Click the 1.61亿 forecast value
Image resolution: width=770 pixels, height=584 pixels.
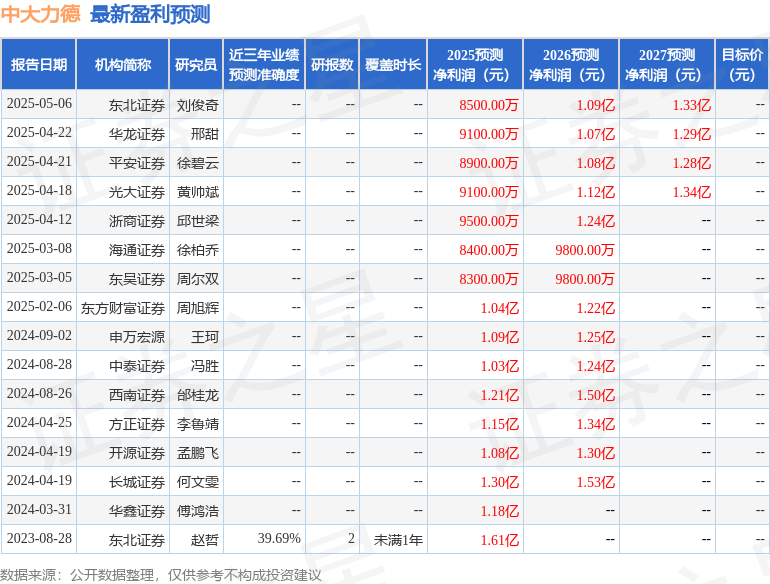pyautogui.click(x=499, y=540)
